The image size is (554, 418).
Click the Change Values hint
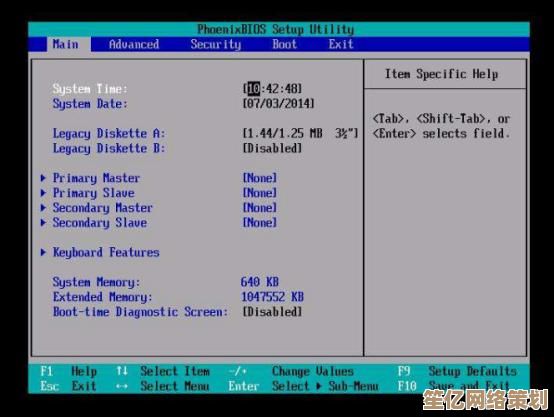coord(291,371)
